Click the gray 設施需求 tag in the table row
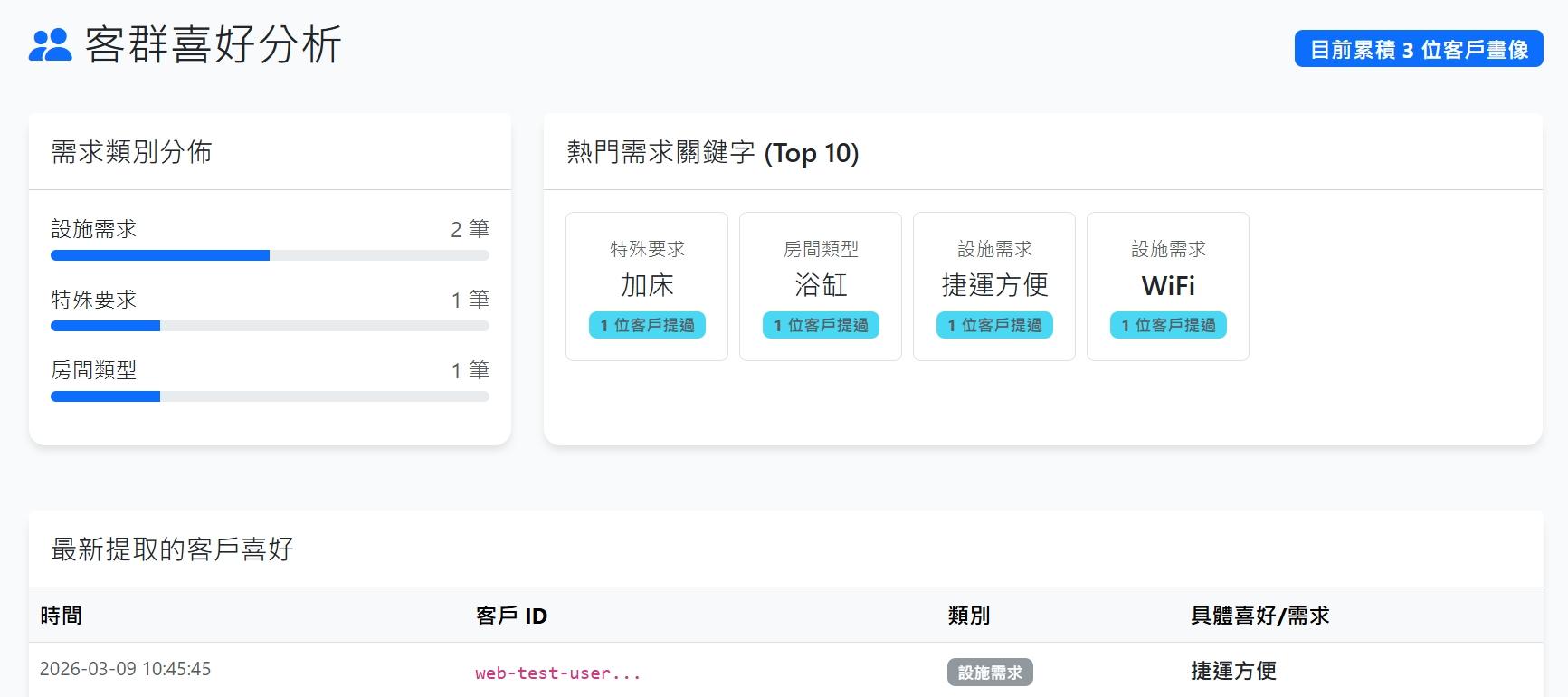1568x697 pixels. [x=990, y=673]
